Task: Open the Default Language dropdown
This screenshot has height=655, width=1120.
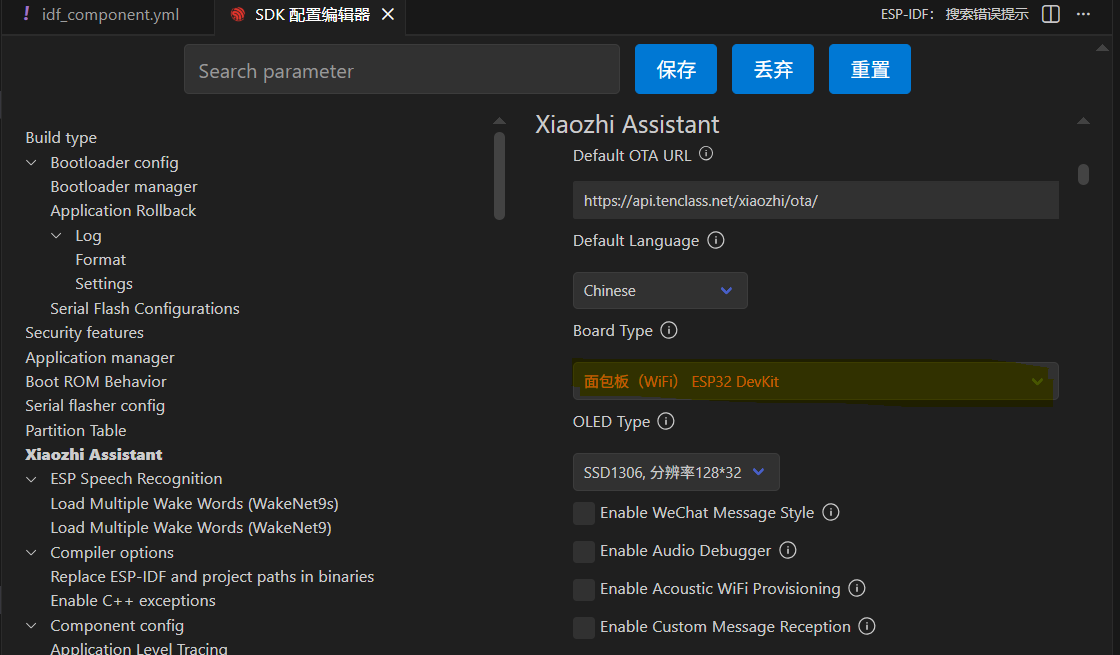Action: [x=660, y=291]
